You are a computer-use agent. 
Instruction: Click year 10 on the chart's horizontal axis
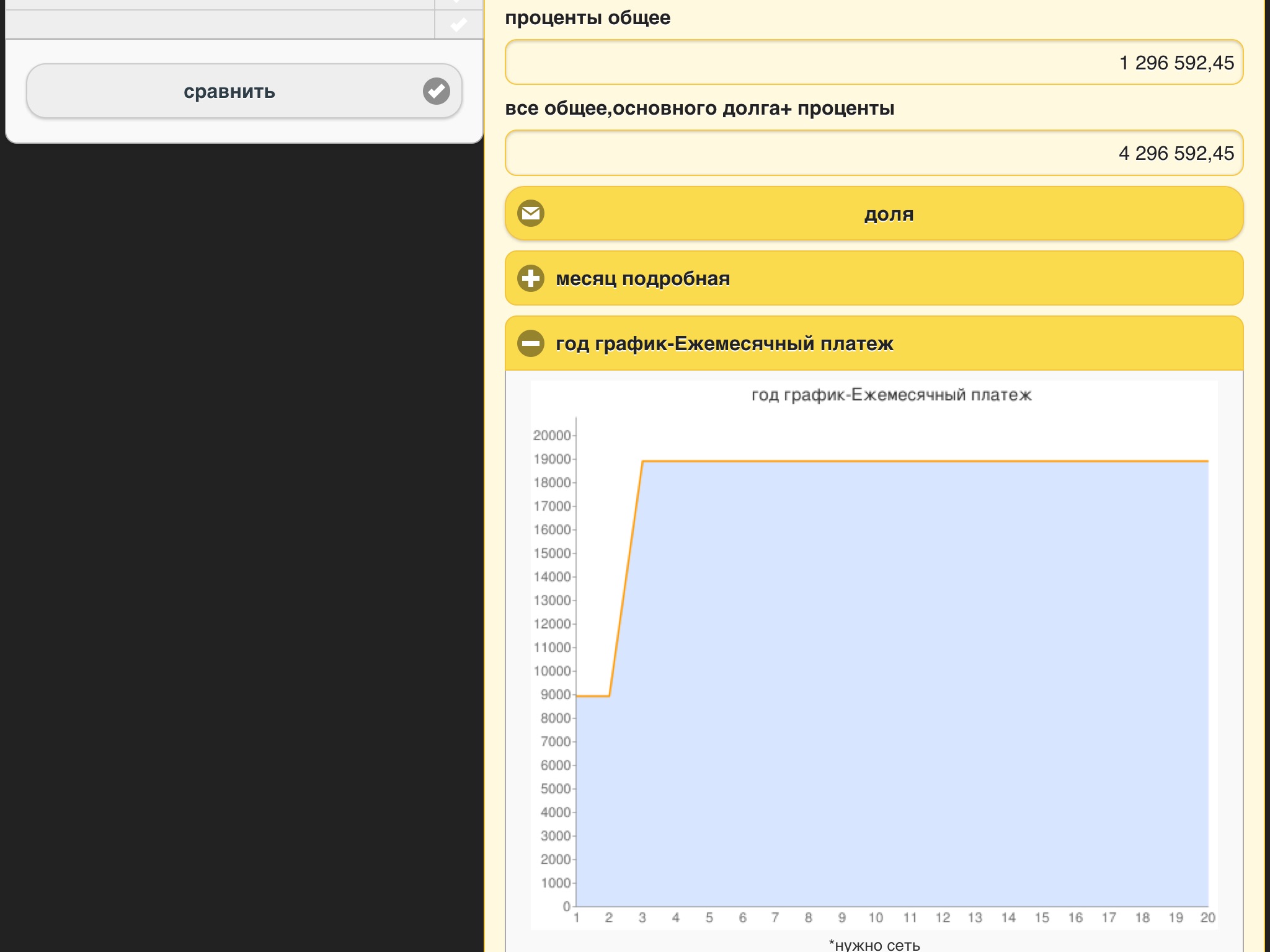(x=875, y=918)
